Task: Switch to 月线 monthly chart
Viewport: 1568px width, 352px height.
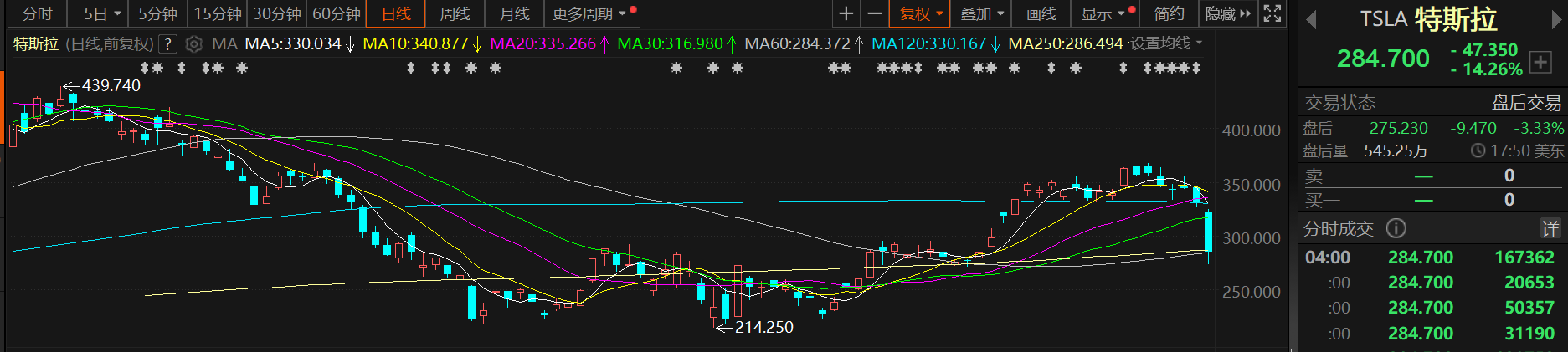Action: (x=515, y=13)
